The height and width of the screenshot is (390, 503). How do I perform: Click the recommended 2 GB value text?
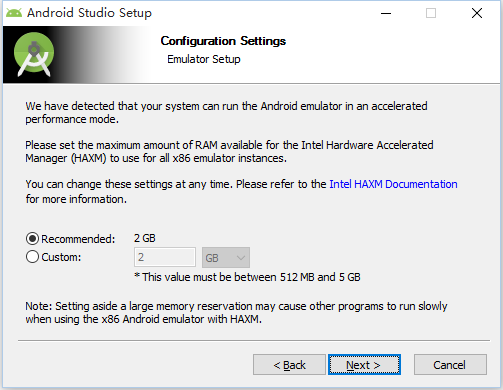[145, 238]
